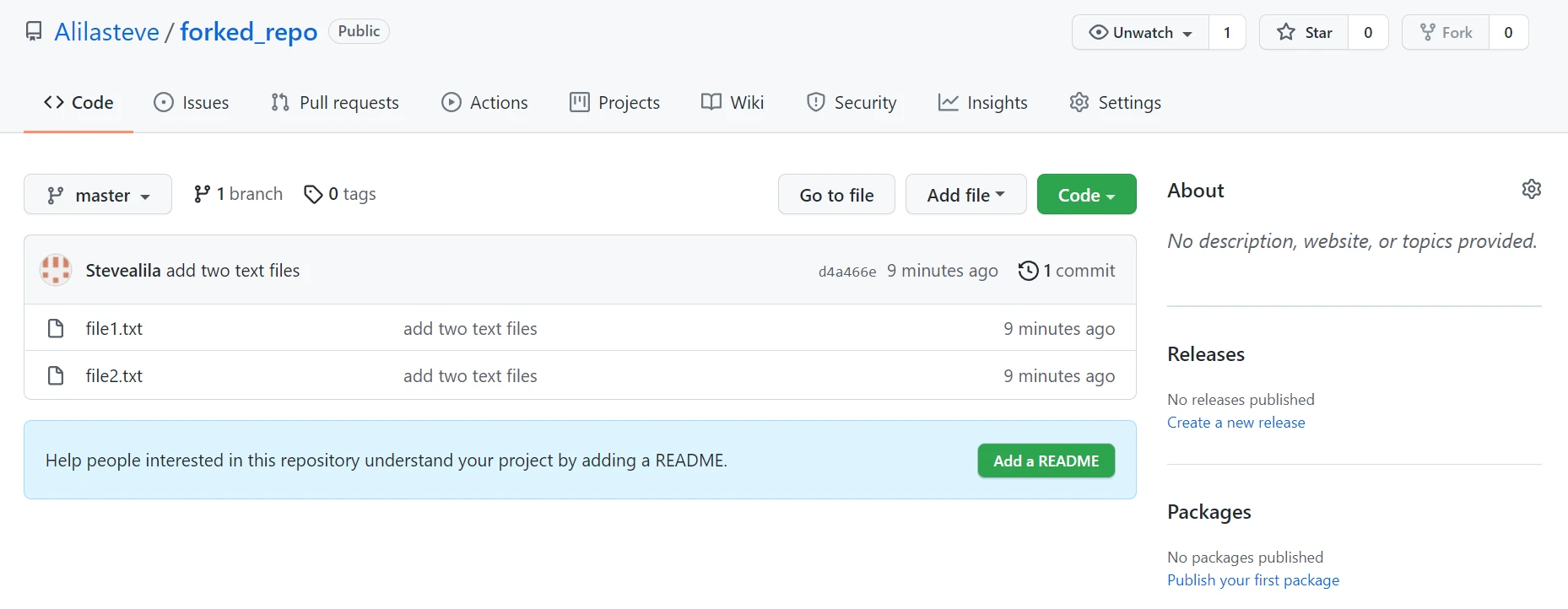Open the commit message in the file1.txt row
Image resolution: width=1568 pixels, height=609 pixels.
470,329
